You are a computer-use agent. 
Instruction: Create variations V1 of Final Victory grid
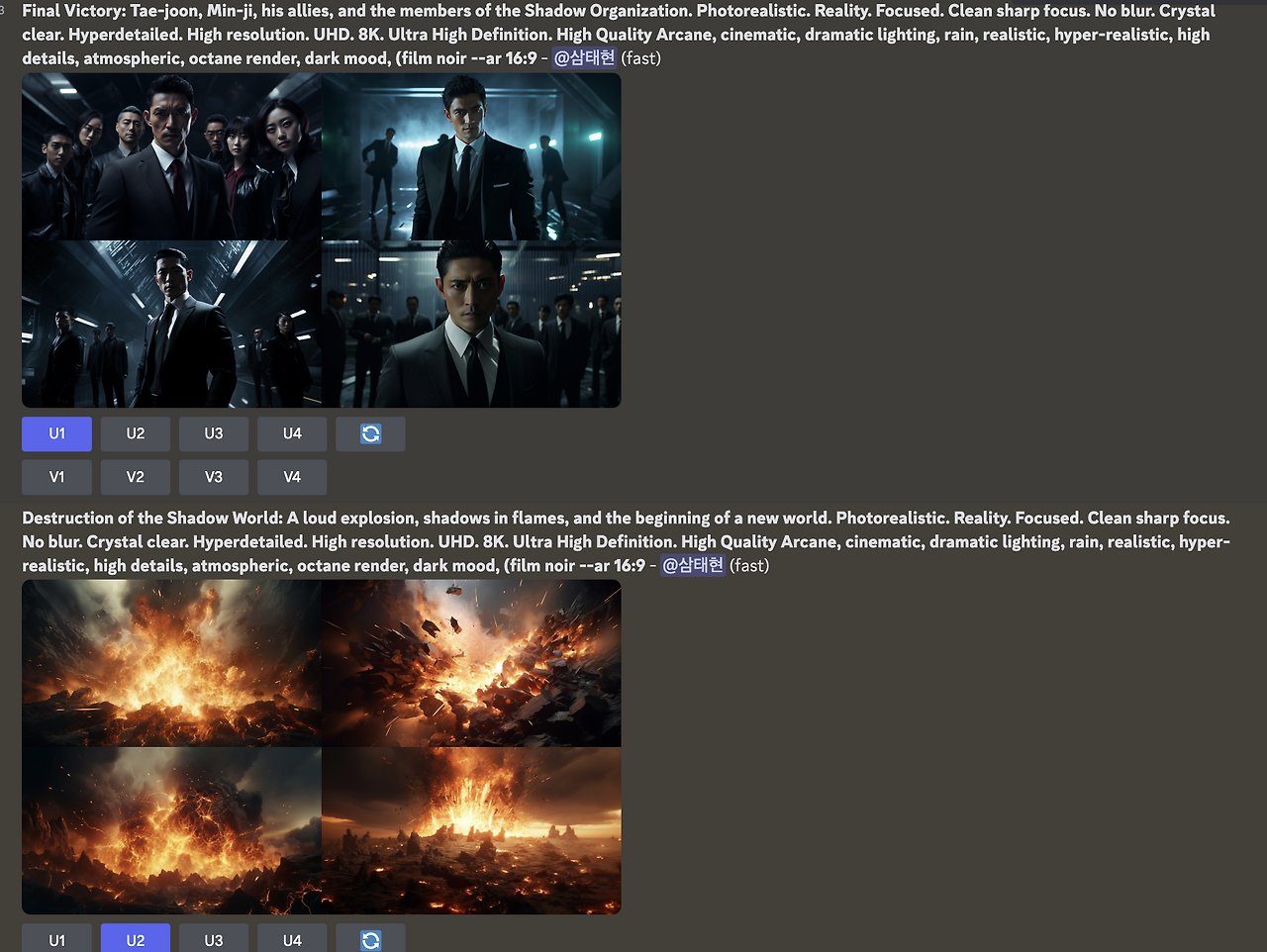56,477
